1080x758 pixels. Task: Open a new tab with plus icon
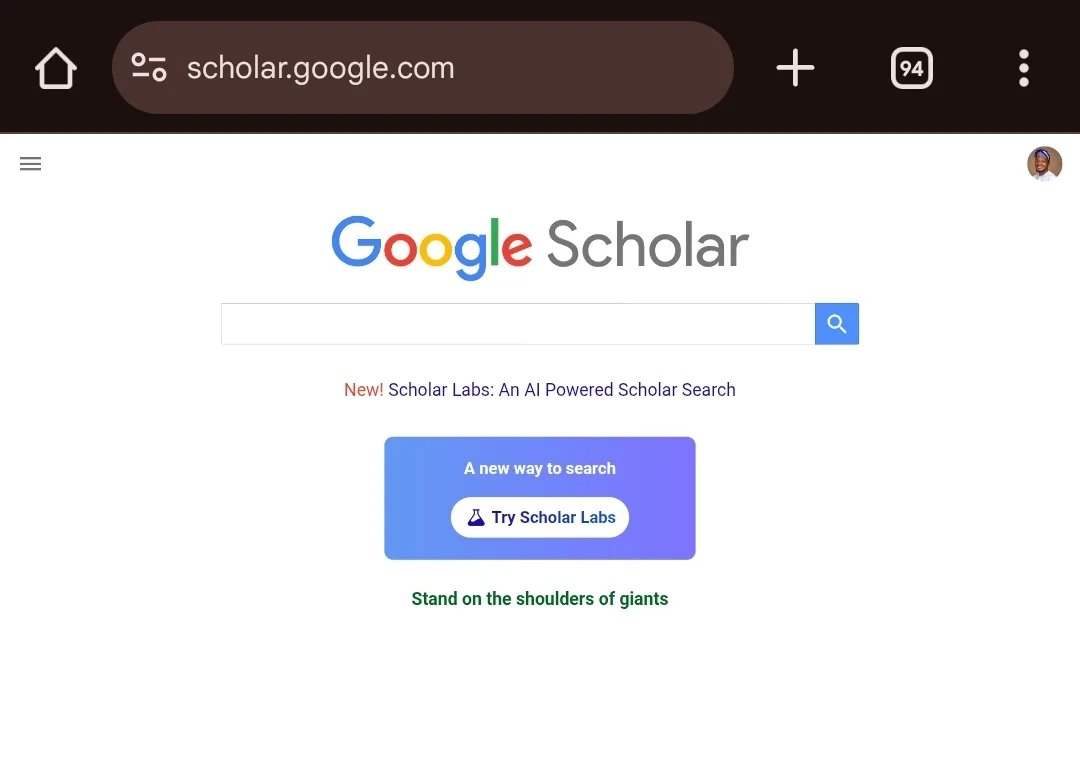(795, 68)
